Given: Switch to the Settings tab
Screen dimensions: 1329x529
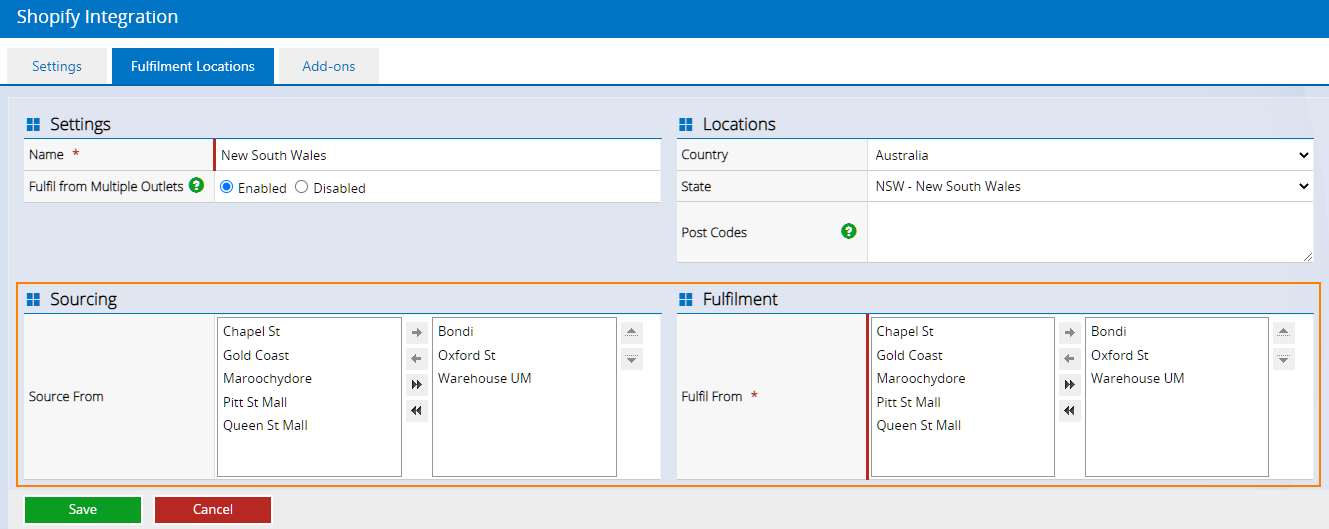Looking at the screenshot, I should click(57, 66).
